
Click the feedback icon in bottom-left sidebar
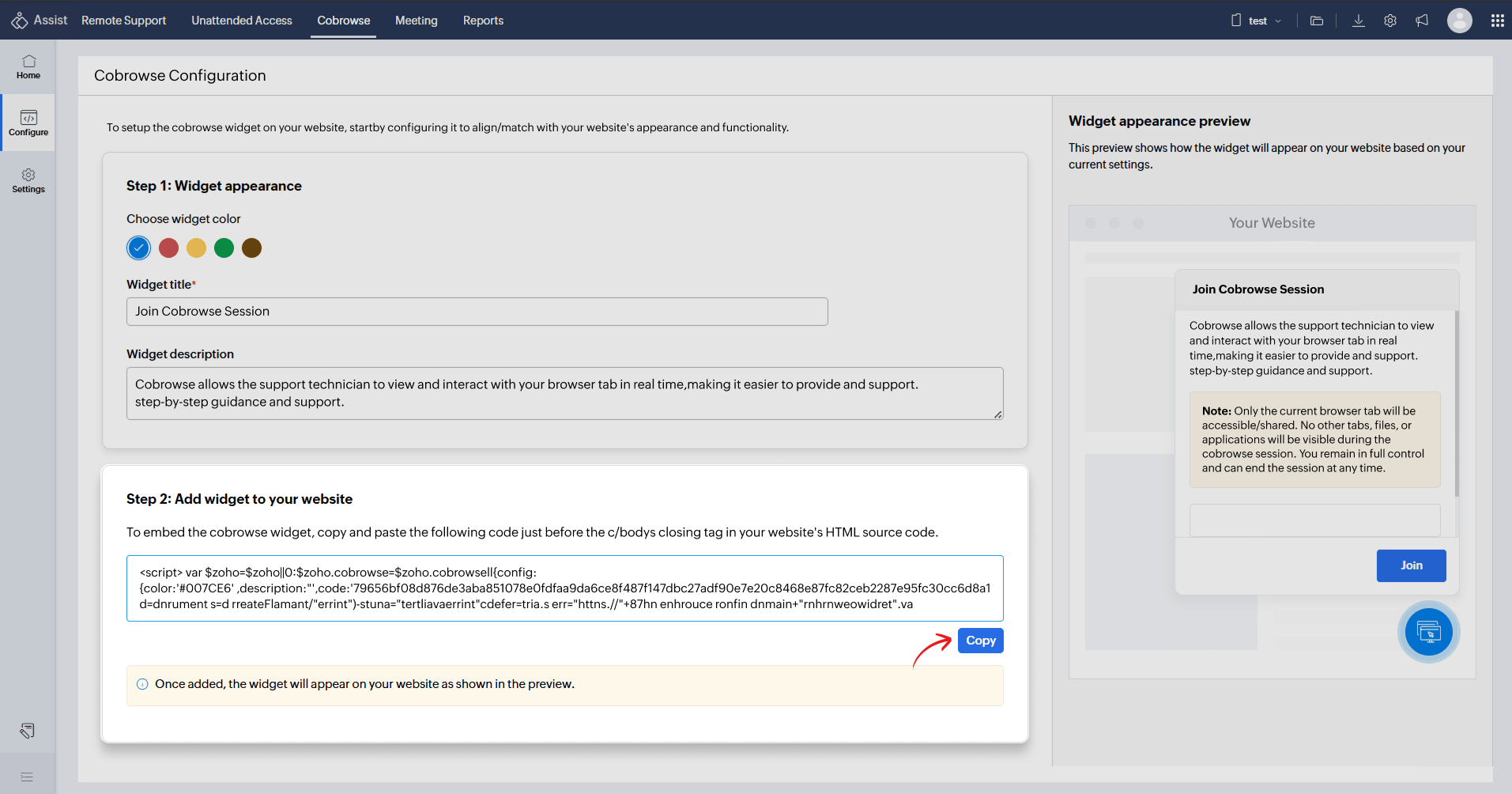tap(28, 731)
